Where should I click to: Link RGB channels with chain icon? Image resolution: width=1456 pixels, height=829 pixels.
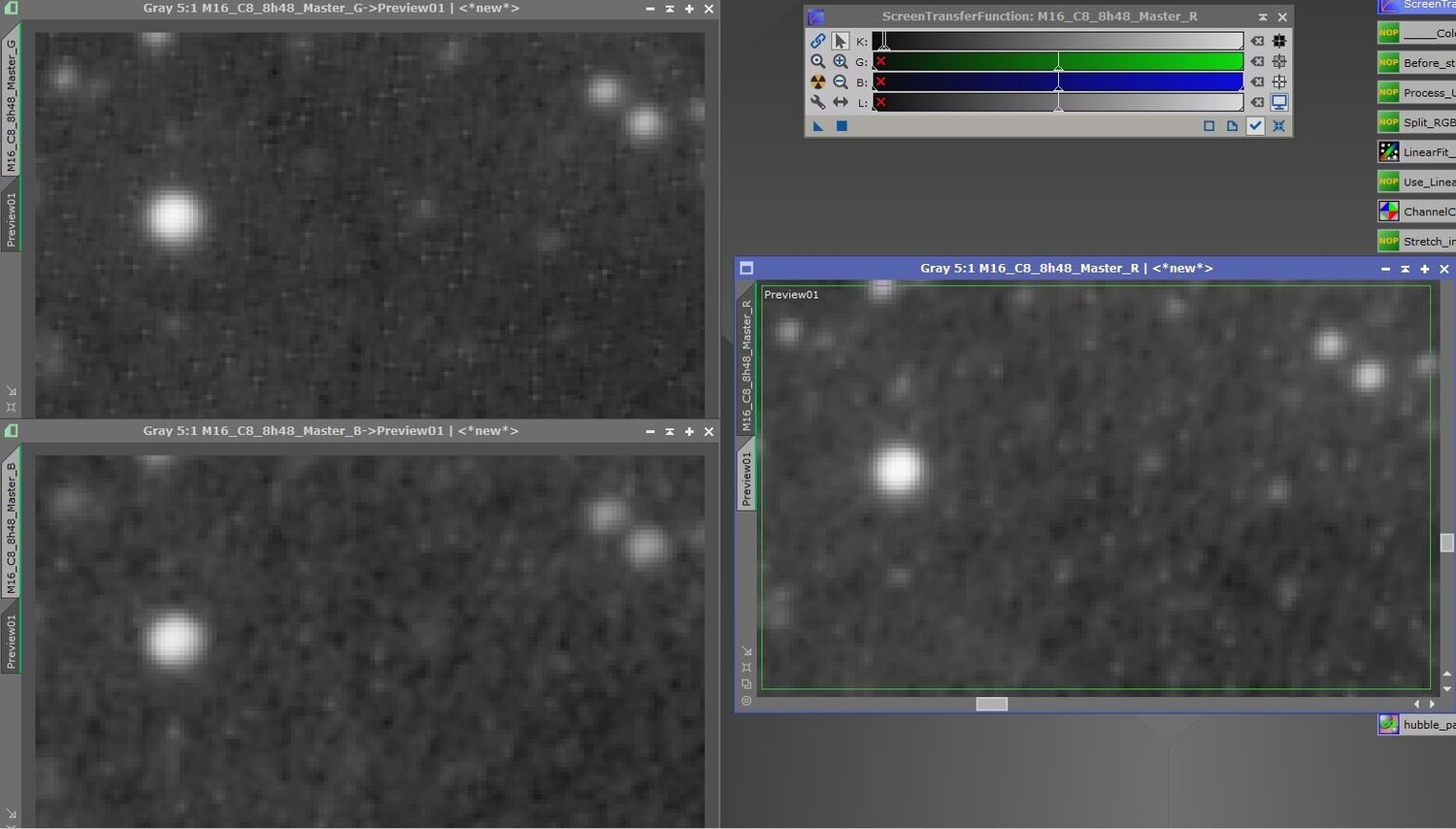pos(818,40)
